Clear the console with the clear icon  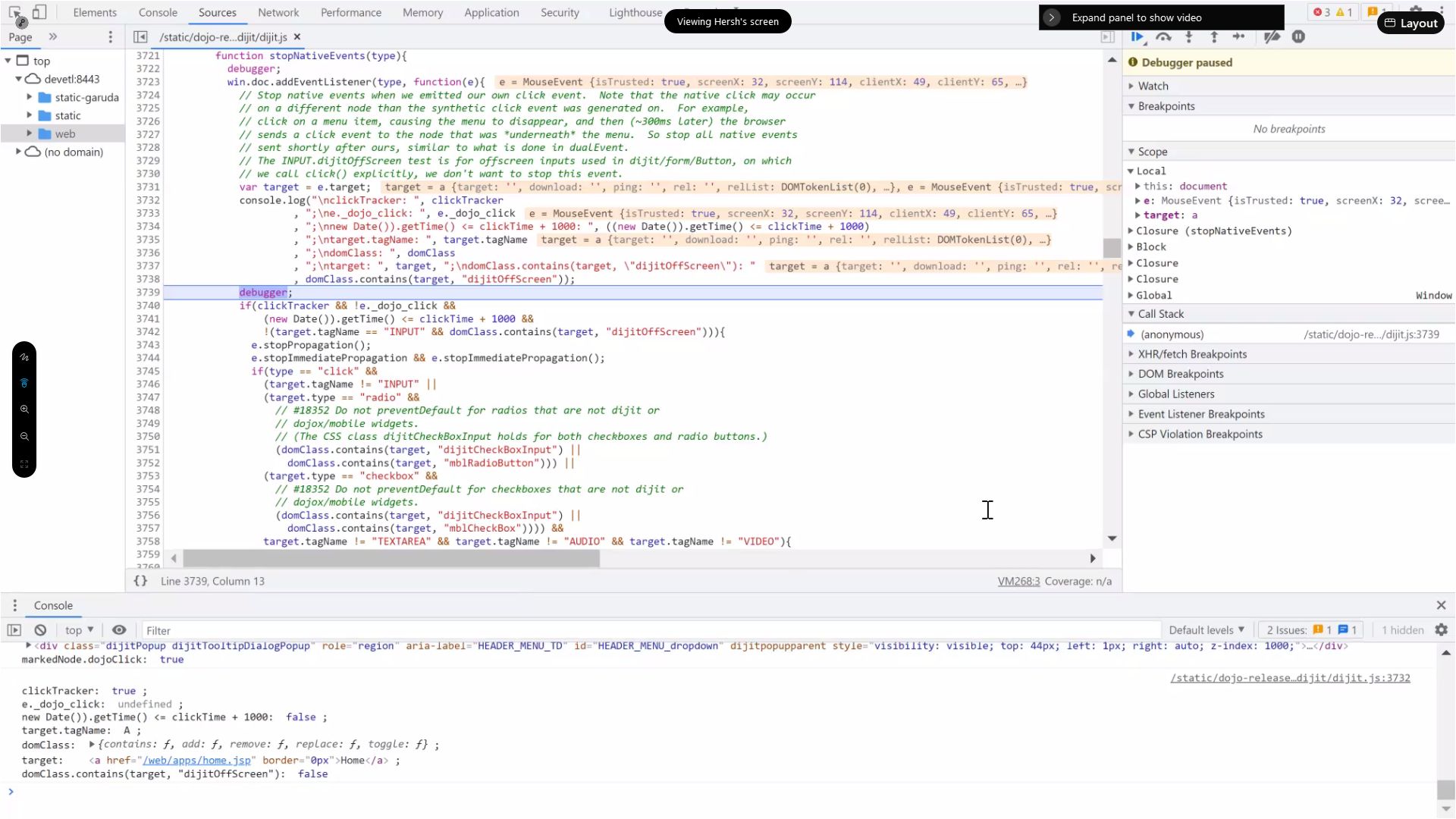coord(40,630)
